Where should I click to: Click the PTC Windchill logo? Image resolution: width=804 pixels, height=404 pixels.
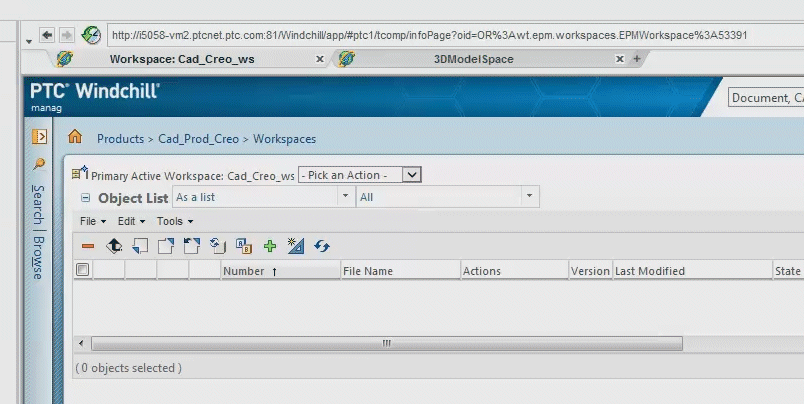point(95,91)
